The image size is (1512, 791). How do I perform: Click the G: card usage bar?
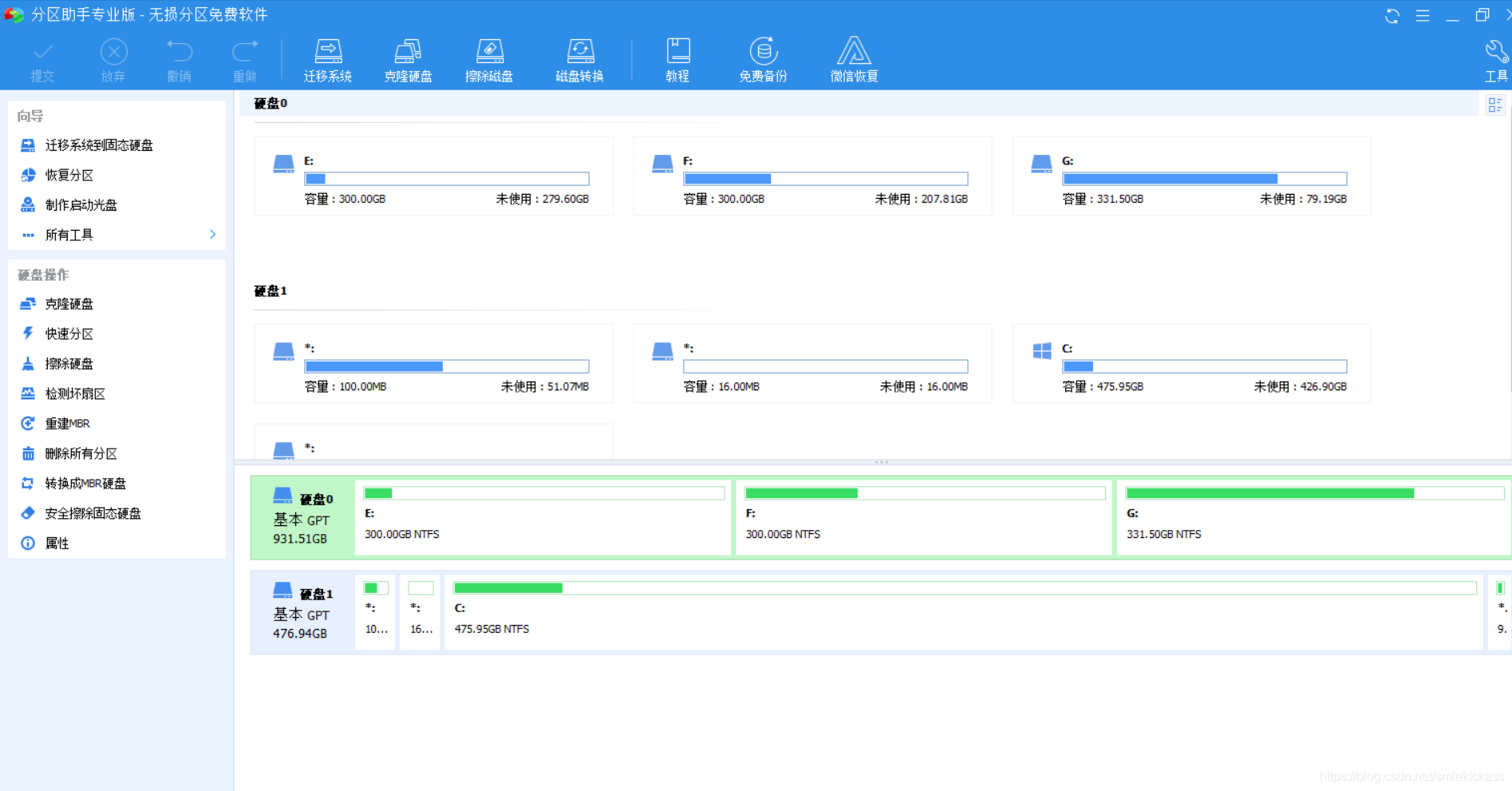pyautogui.click(x=1205, y=179)
